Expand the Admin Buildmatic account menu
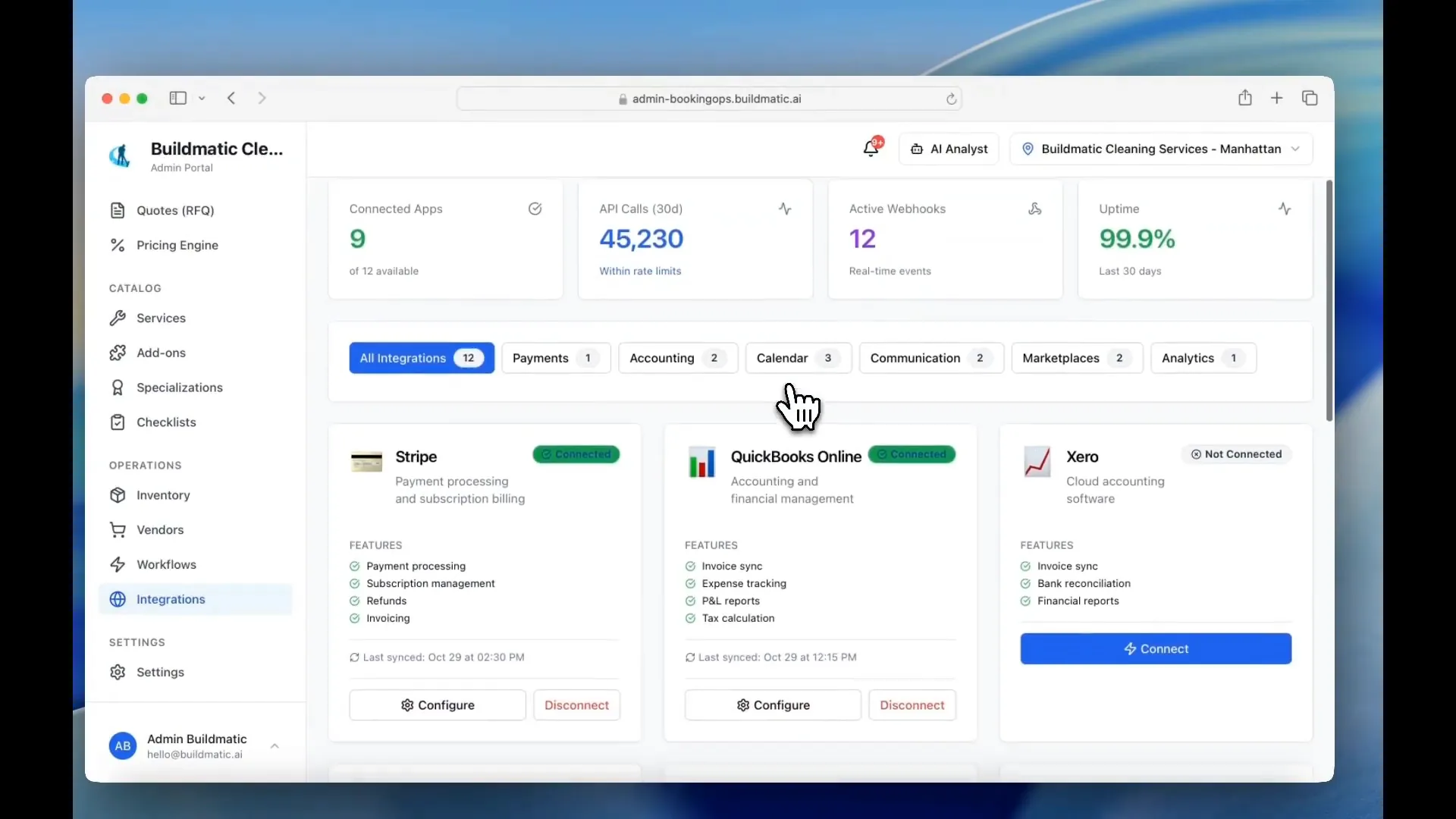The width and height of the screenshot is (1456, 819). tap(275, 746)
